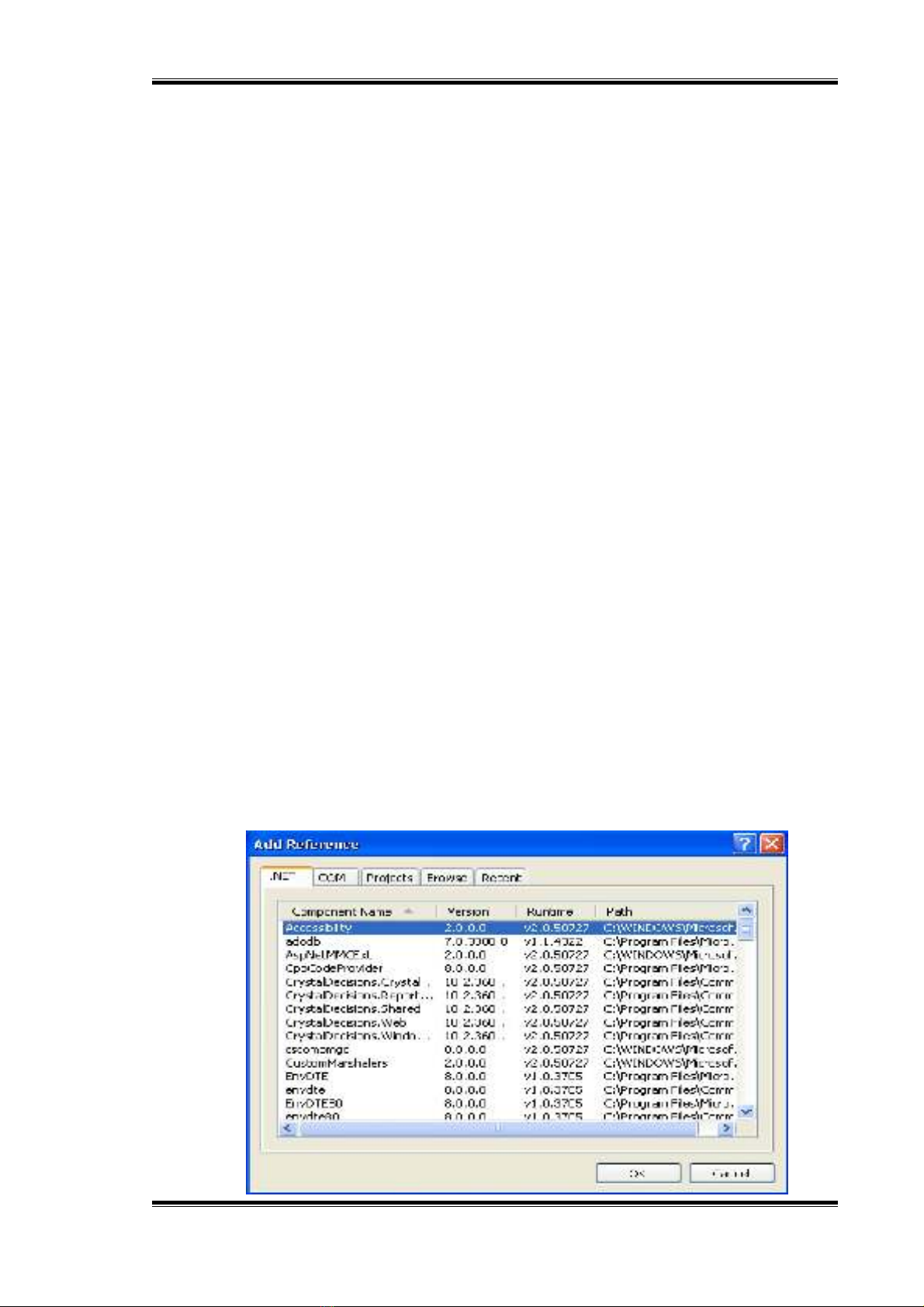The image size is (924, 1307).
Task: Switch to the COM tab
Action: click(x=333, y=877)
